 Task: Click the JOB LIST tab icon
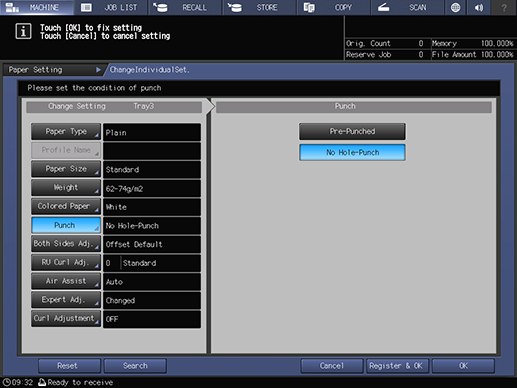coord(86,7)
